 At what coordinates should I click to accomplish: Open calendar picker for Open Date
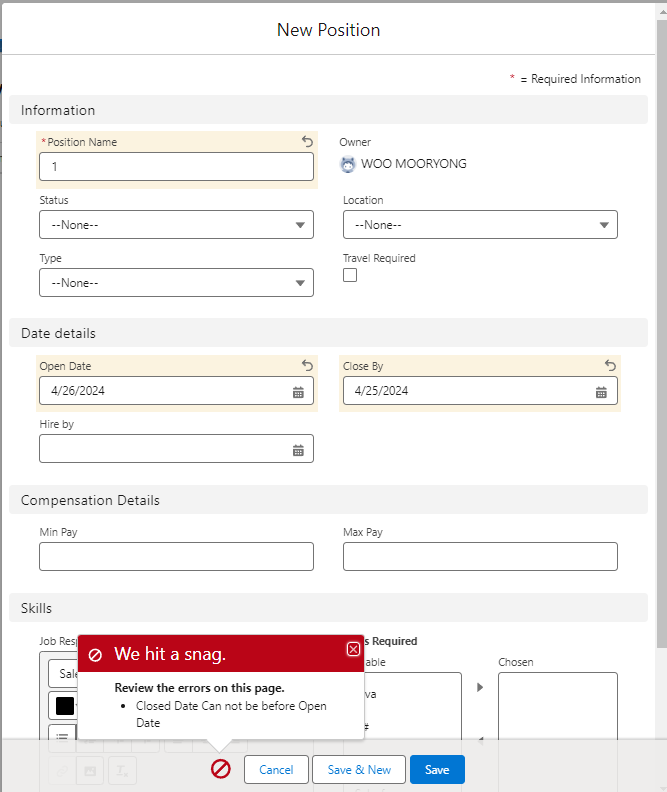coord(298,392)
